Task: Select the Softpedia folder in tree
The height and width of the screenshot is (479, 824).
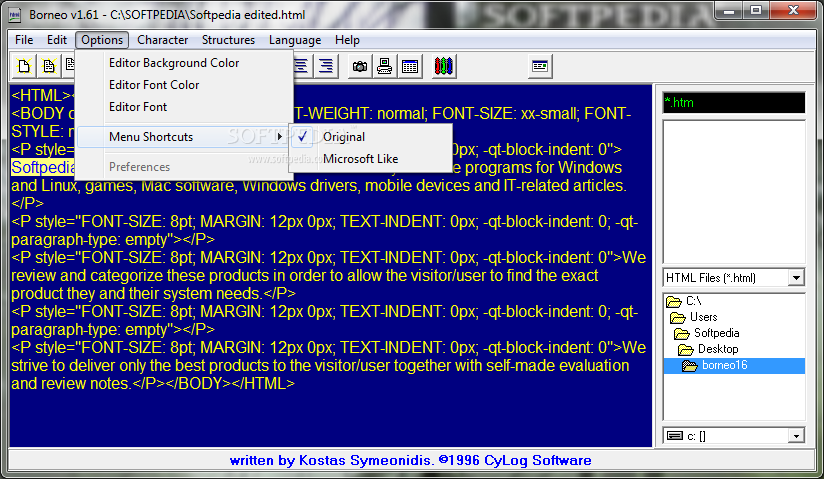Action: pyautogui.click(x=707, y=333)
